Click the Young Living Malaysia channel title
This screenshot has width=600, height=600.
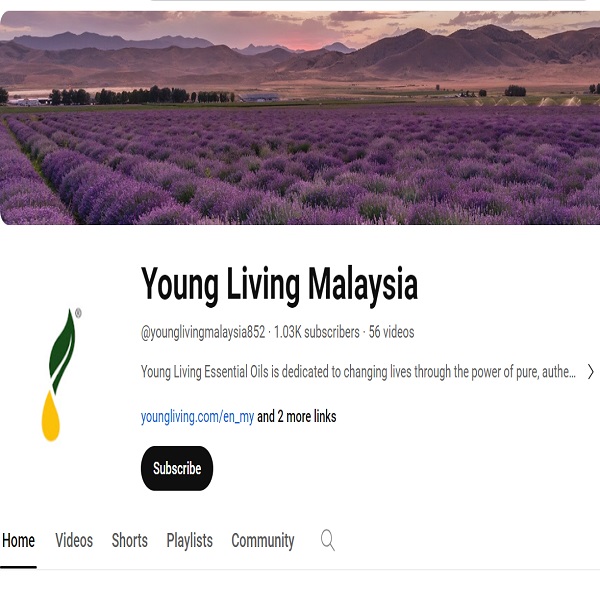[x=279, y=284]
